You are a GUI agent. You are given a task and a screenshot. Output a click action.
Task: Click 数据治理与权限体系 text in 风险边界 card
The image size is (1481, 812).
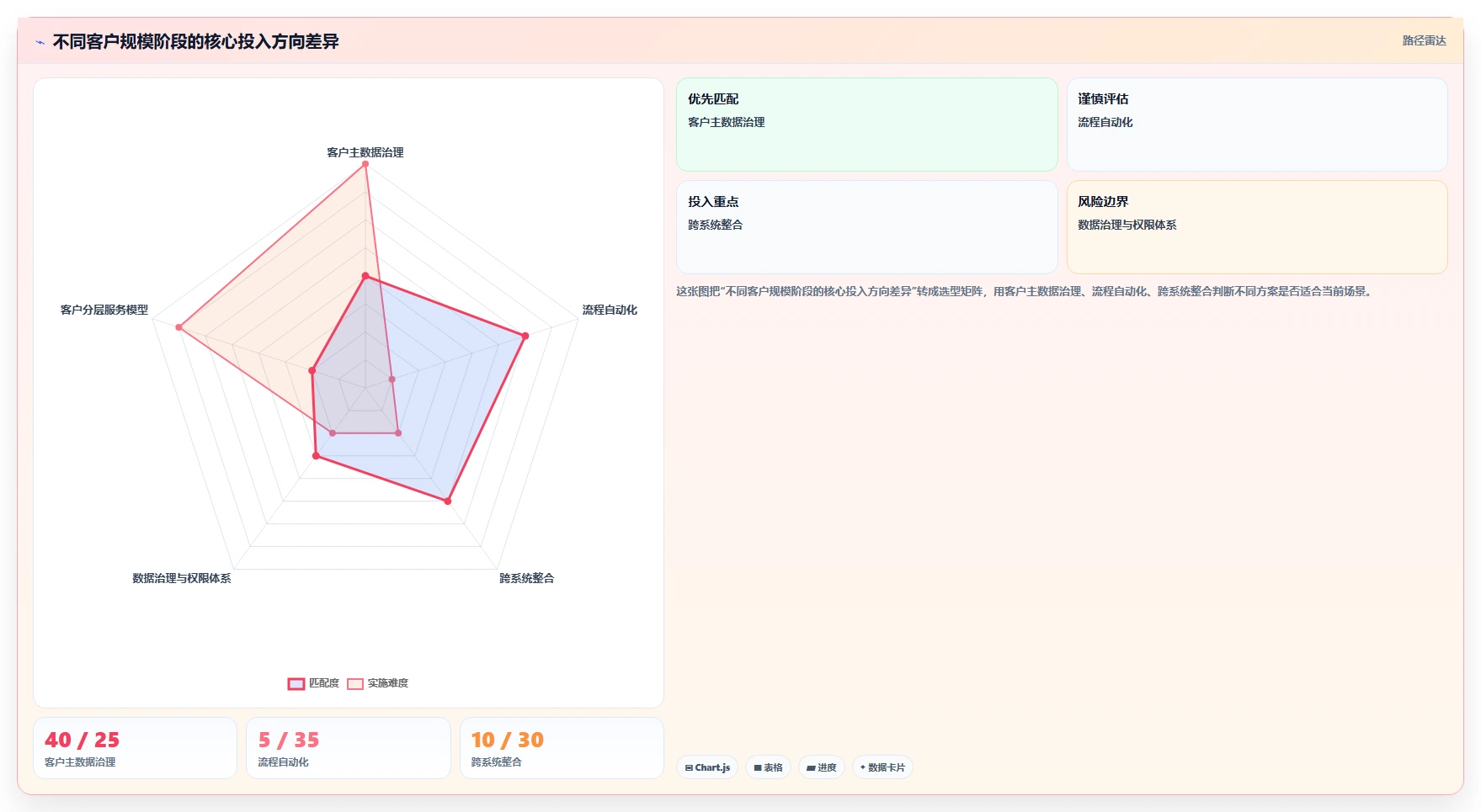[x=1127, y=225]
